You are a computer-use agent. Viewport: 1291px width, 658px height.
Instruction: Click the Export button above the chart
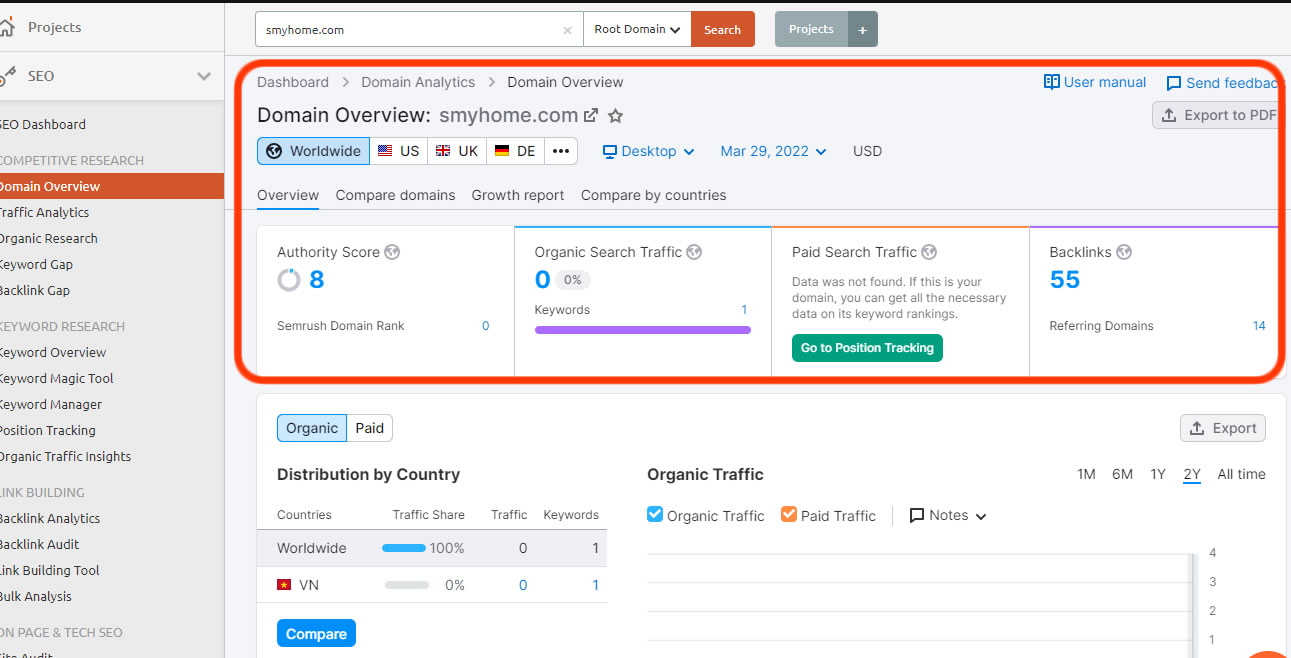pos(1223,428)
